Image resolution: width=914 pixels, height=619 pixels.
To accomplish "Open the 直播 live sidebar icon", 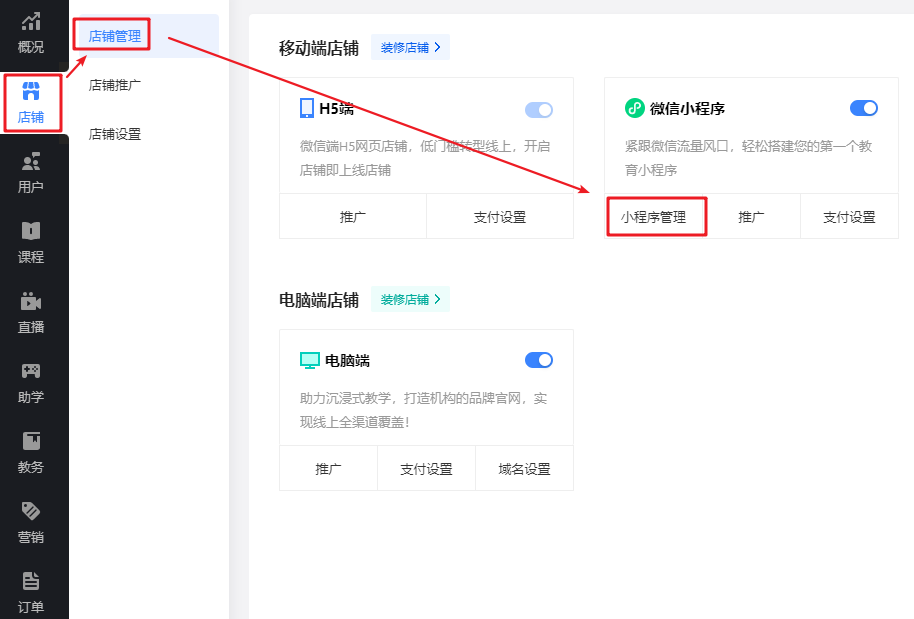I will pyautogui.click(x=31, y=301).
